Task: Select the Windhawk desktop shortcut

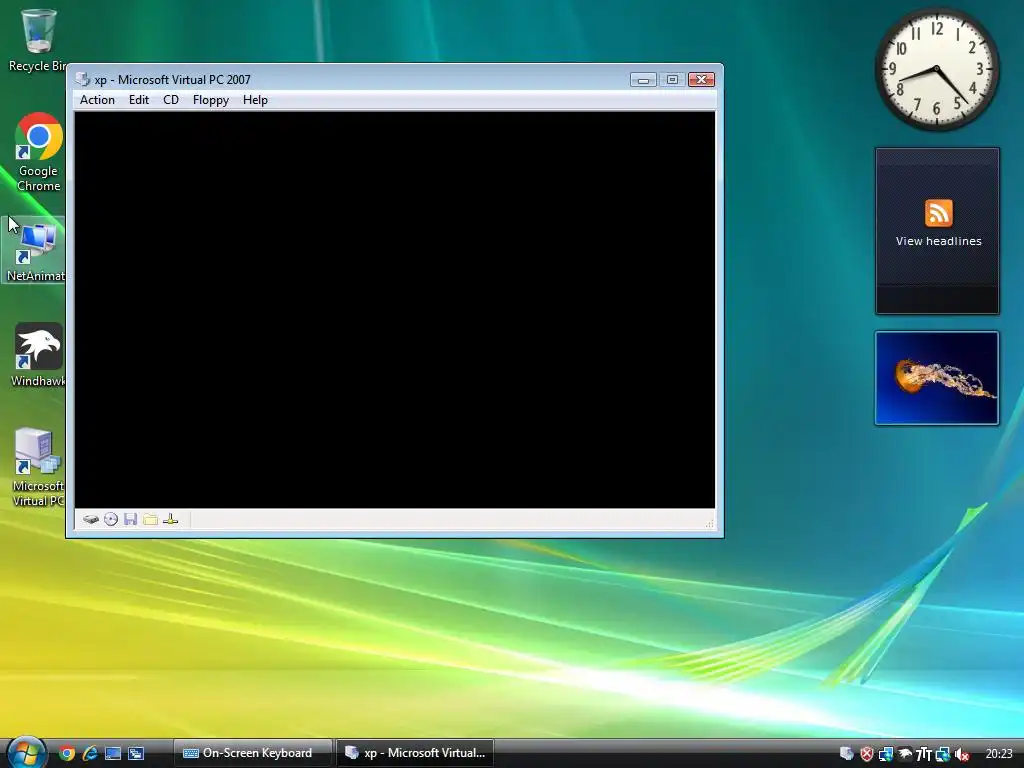Action: point(38,355)
